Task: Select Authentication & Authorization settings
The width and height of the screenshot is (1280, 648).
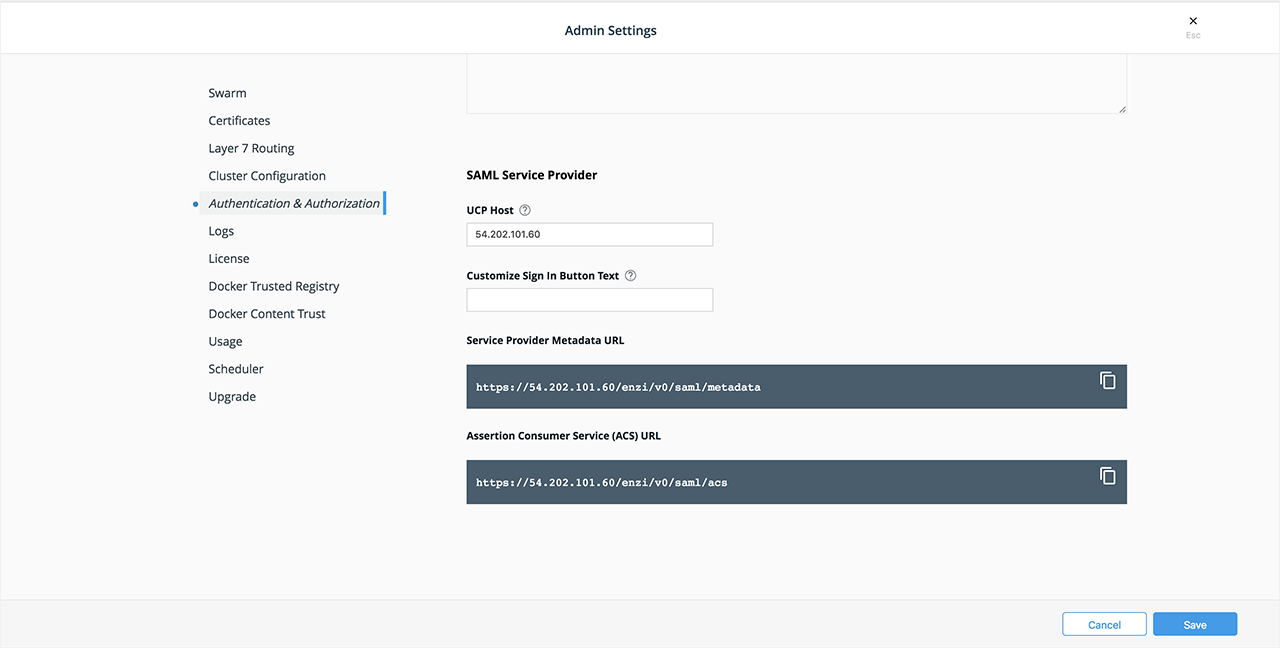Action: click(292, 202)
